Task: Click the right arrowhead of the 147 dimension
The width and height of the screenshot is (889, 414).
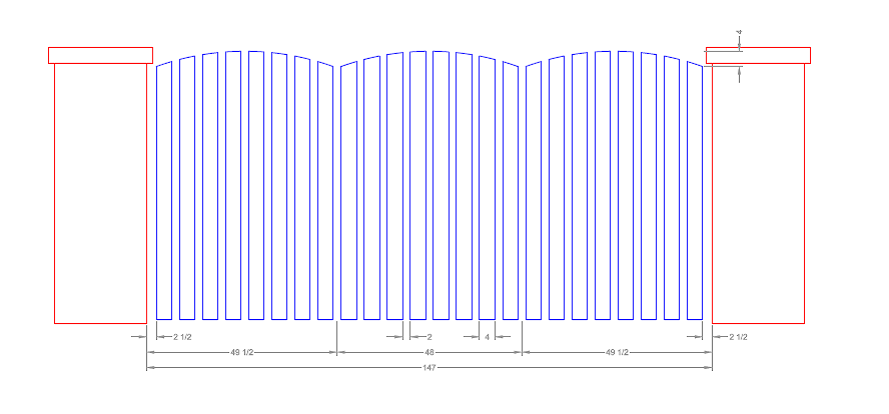Action: (708, 368)
